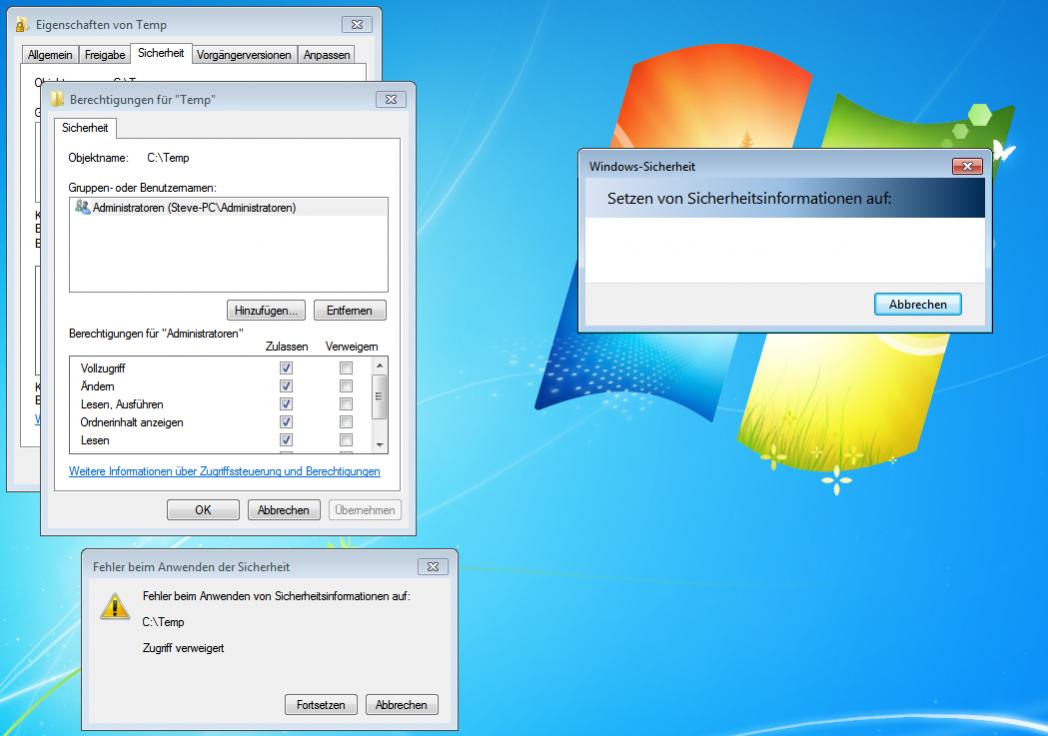Click the Vollzugriff permission label
The height and width of the screenshot is (736, 1048).
(103, 368)
